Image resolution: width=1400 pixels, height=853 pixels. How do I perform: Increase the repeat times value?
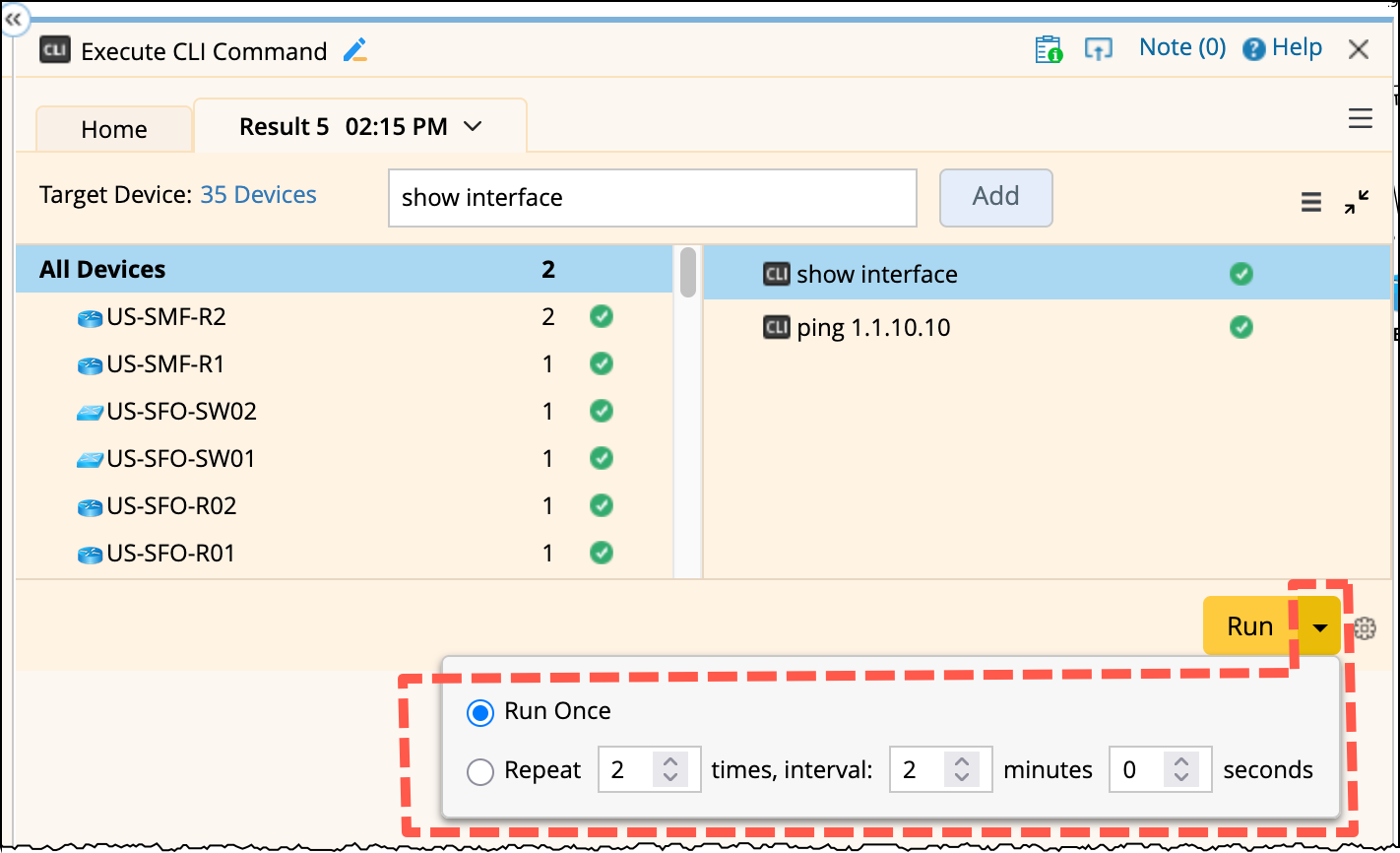[x=670, y=761]
